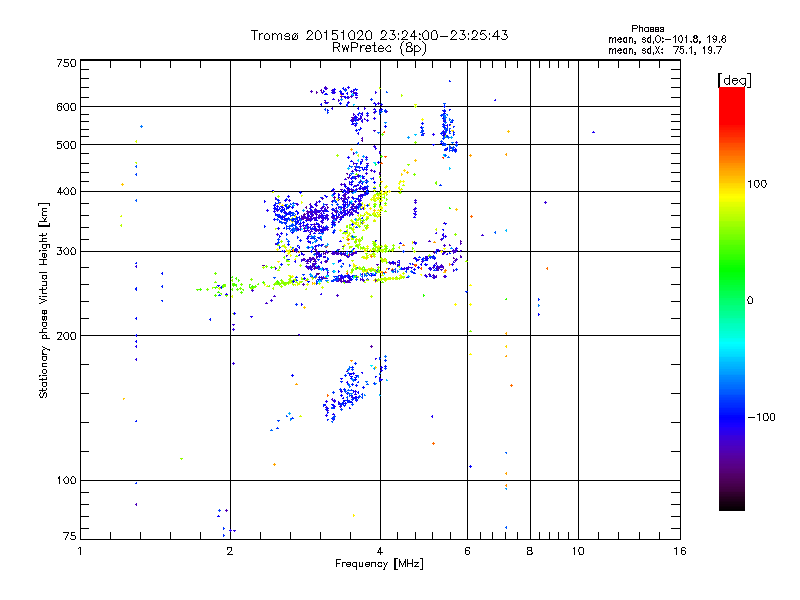Click the black bottom of the phase colorbar
The image size is (800, 600).
pyautogui.click(x=732, y=503)
